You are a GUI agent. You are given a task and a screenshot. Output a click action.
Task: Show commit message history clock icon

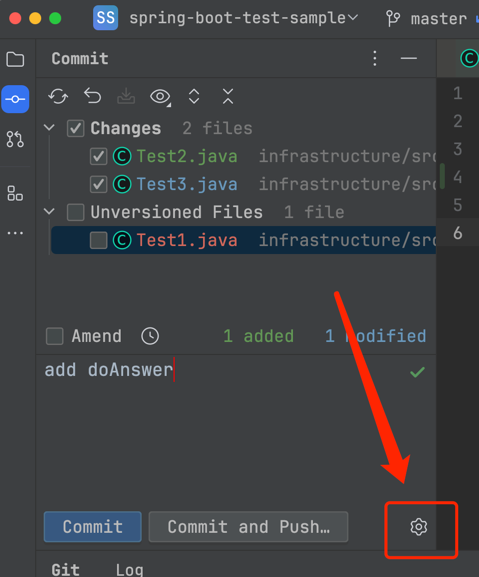click(x=150, y=336)
